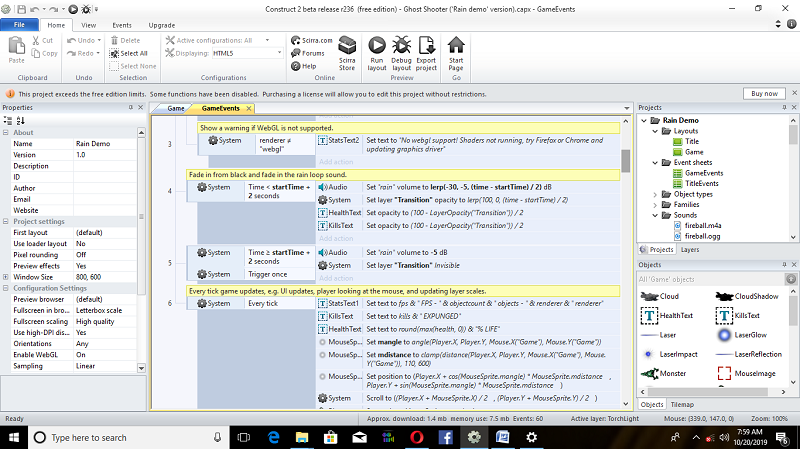Show categorized properties view icon
The height and width of the screenshot is (449, 800).
point(8,120)
